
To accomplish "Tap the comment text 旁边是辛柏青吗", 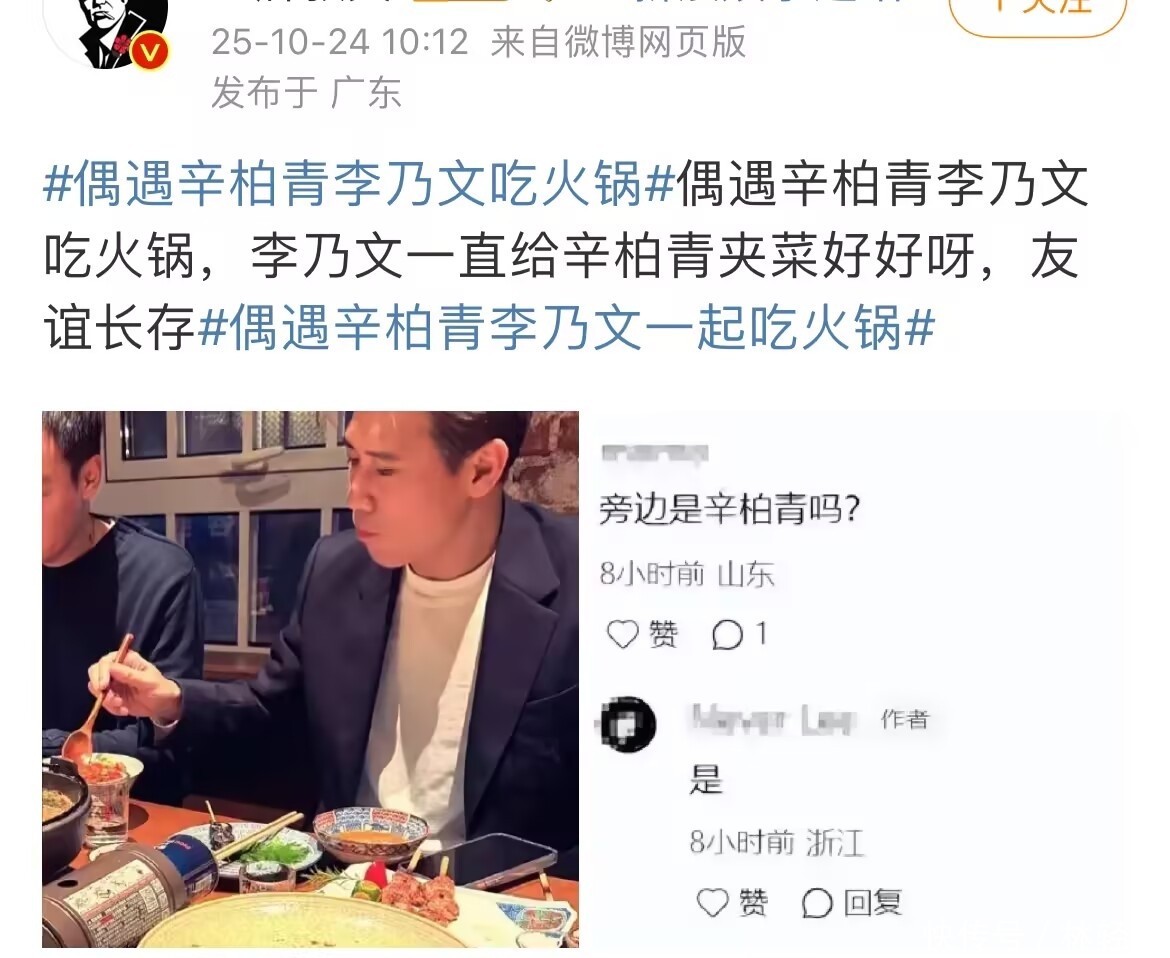I will point(730,510).
